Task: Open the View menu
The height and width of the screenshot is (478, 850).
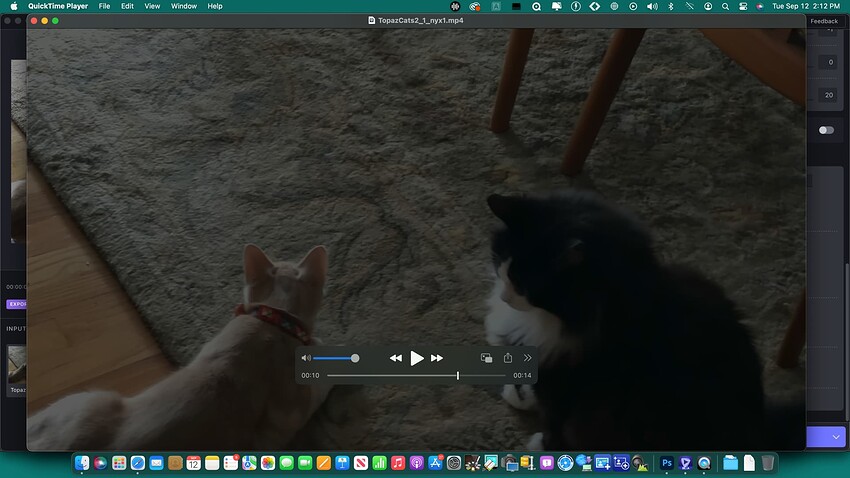Action: tap(152, 6)
